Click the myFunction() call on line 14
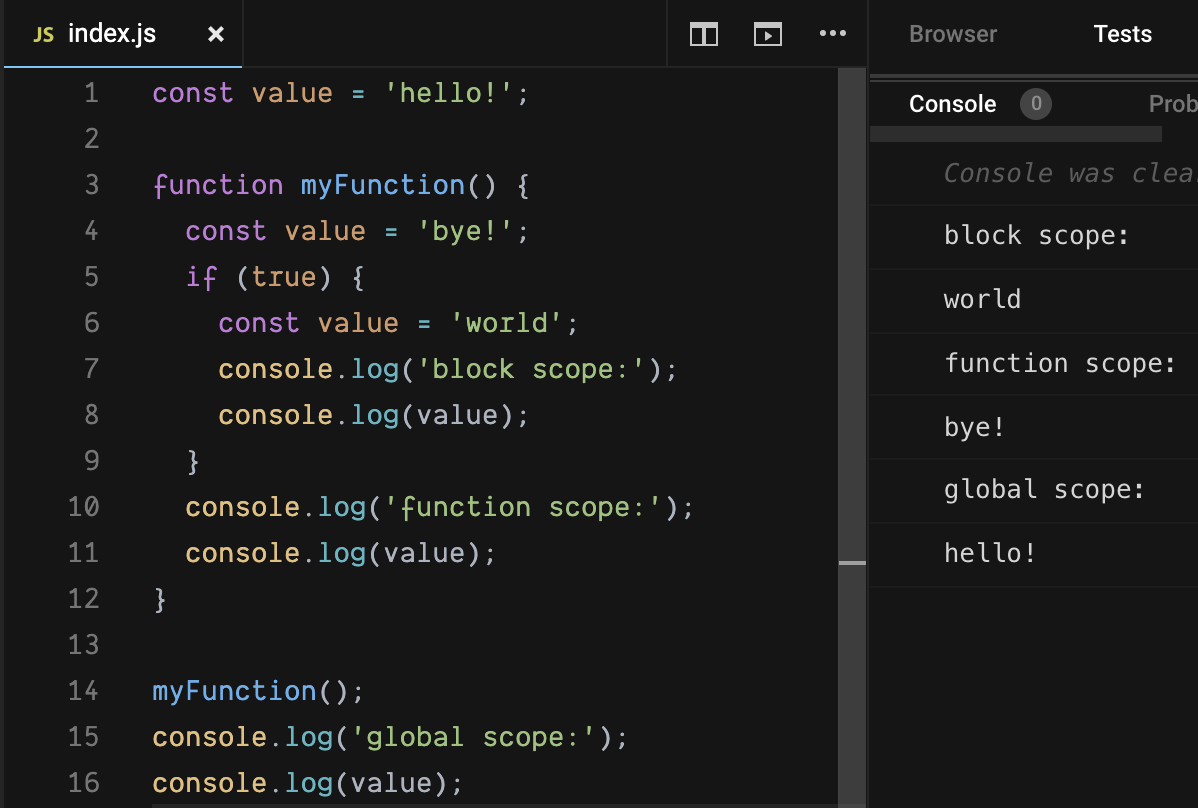Image resolution: width=1198 pixels, height=808 pixels. point(257,691)
